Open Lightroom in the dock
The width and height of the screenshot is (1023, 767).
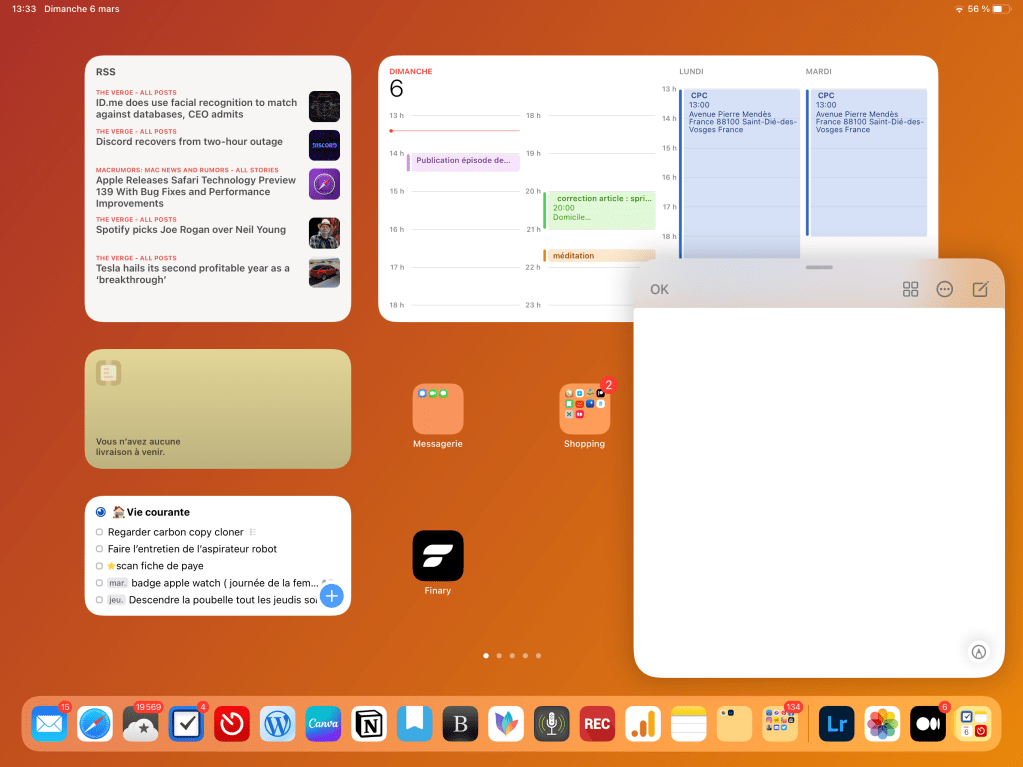[x=836, y=723]
